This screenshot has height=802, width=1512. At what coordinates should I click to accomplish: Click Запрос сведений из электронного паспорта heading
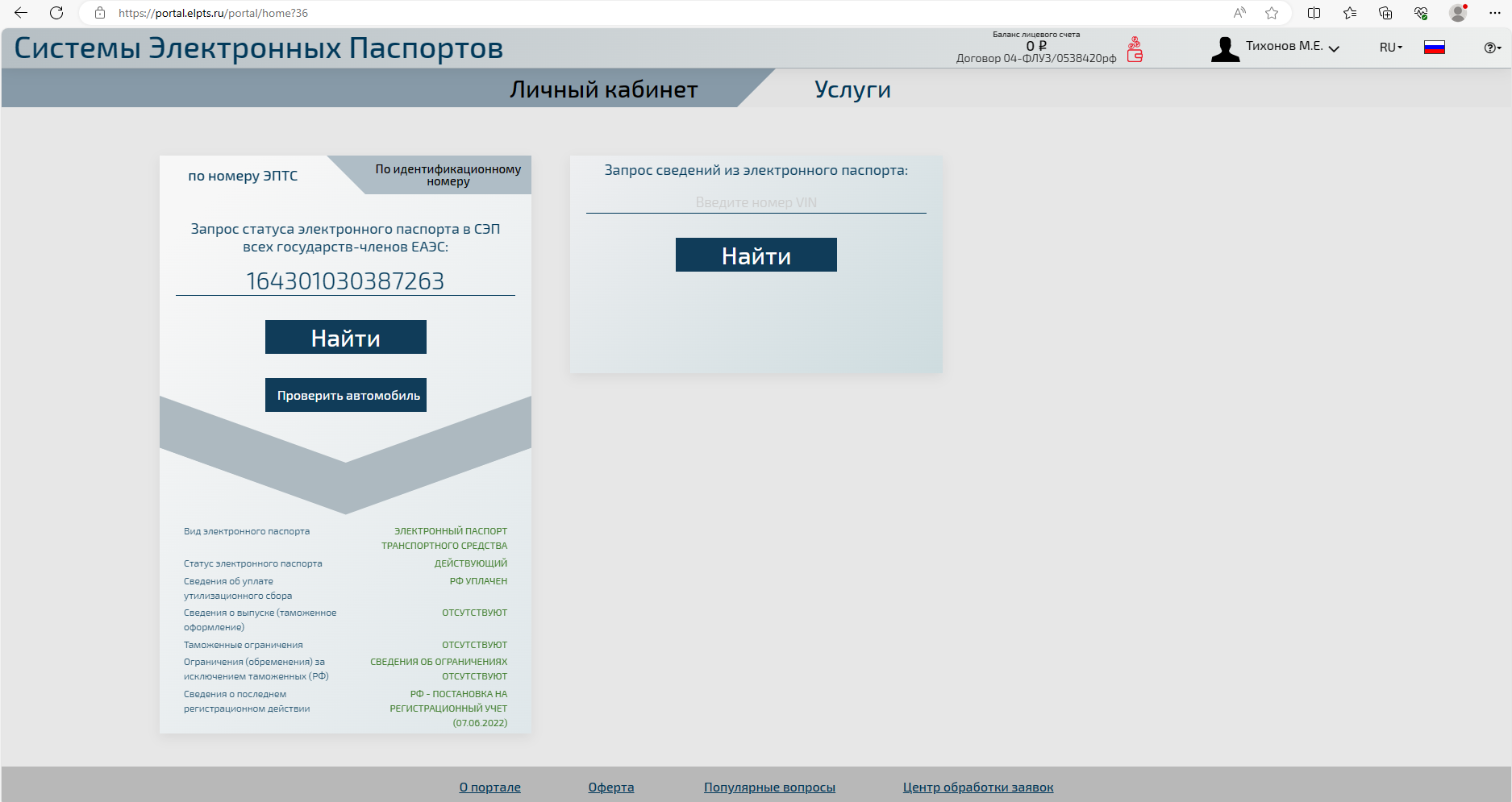click(x=756, y=170)
